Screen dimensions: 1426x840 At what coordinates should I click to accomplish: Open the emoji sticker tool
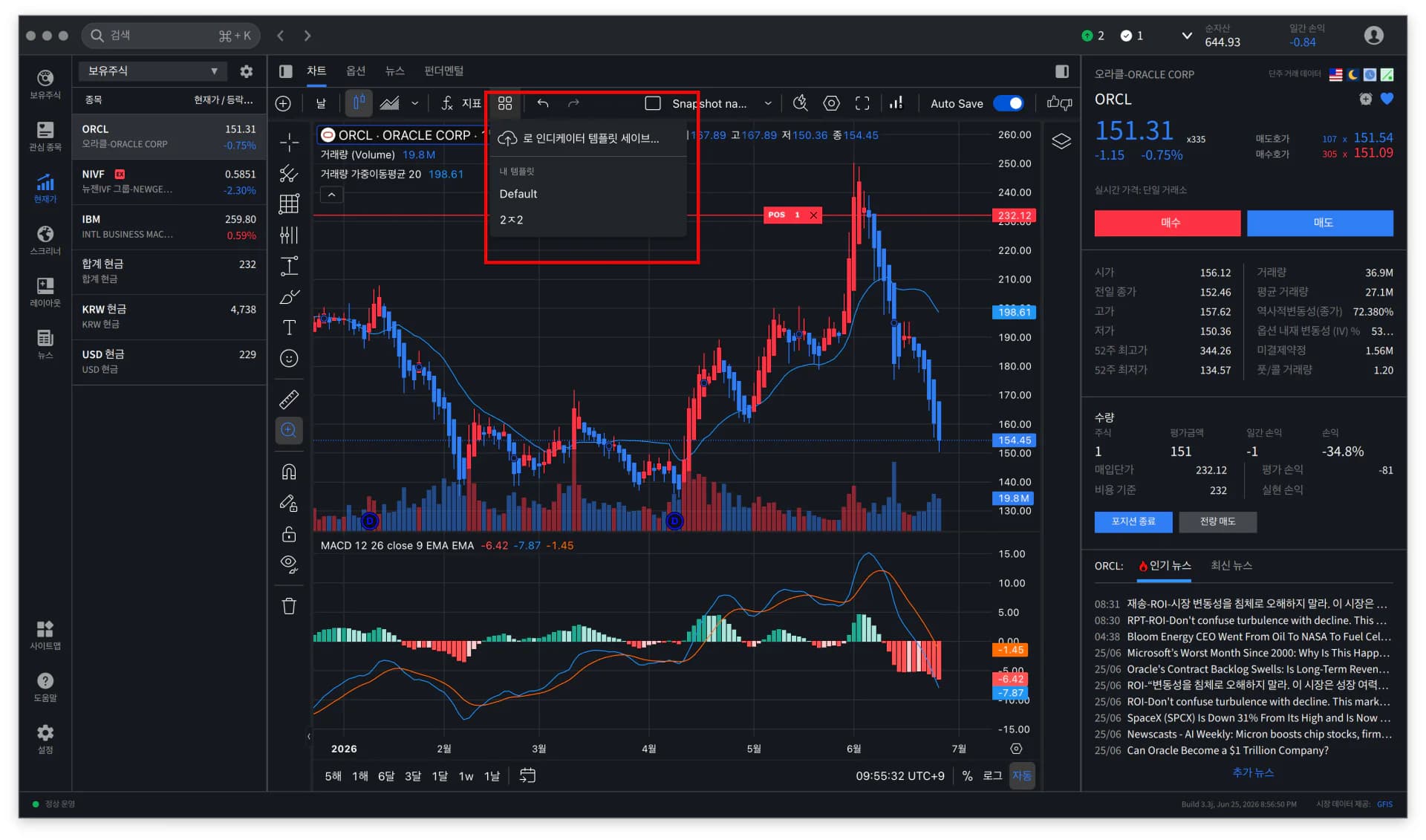[x=289, y=359]
